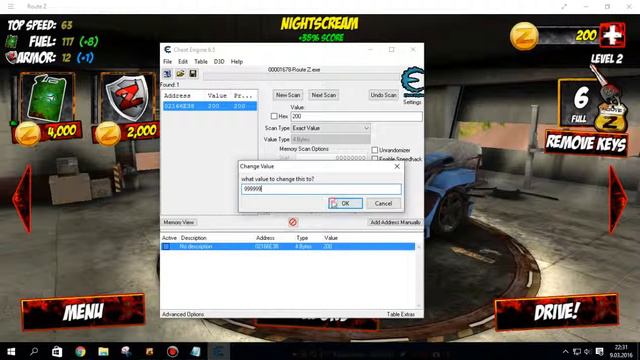Open the notifications tray icon
Viewport: 640px width, 360px height.
click(599, 351)
